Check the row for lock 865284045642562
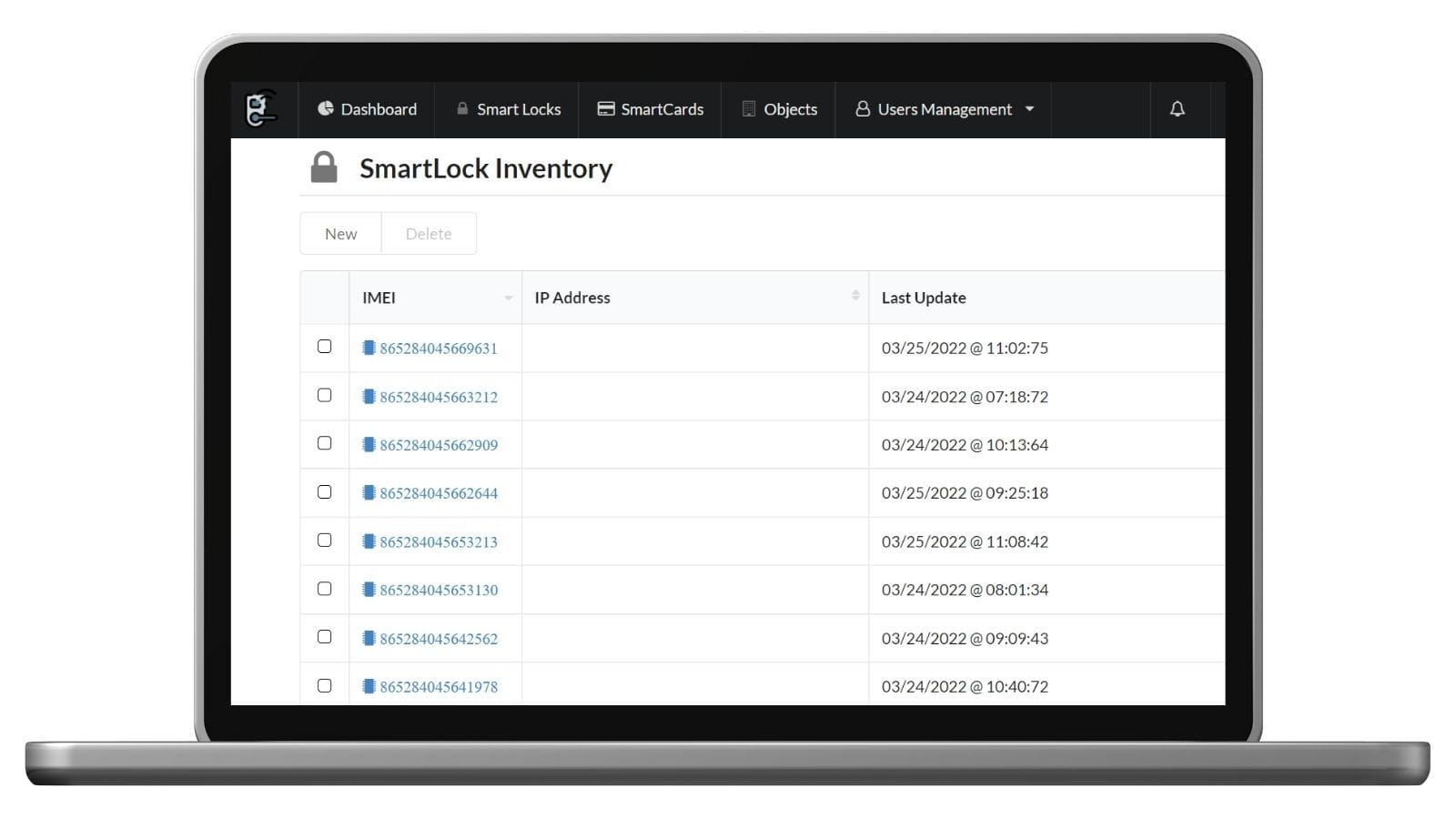Screen dimensions: 1456x819 (x=324, y=637)
